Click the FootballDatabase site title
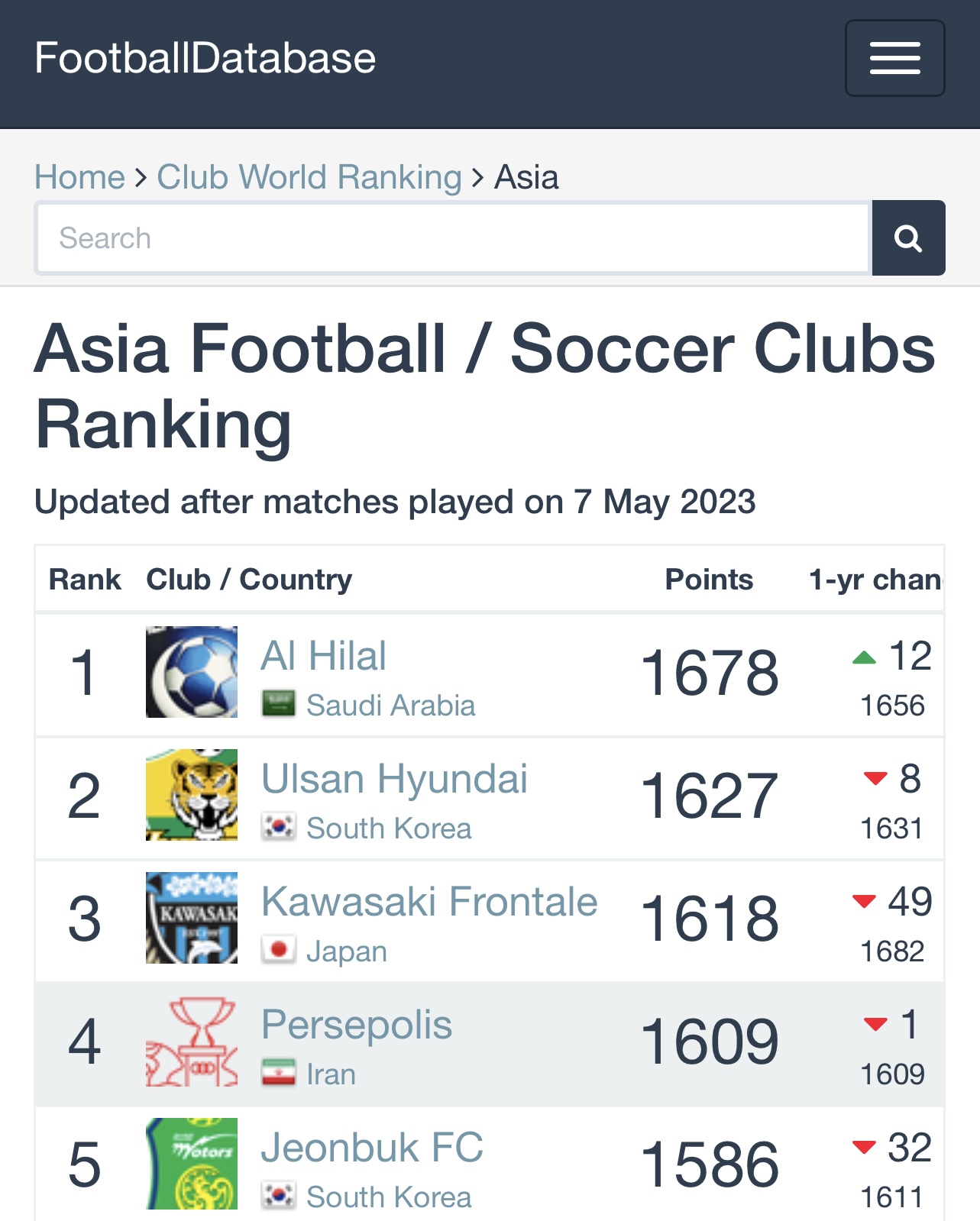Image resolution: width=980 pixels, height=1221 pixels. [x=205, y=58]
